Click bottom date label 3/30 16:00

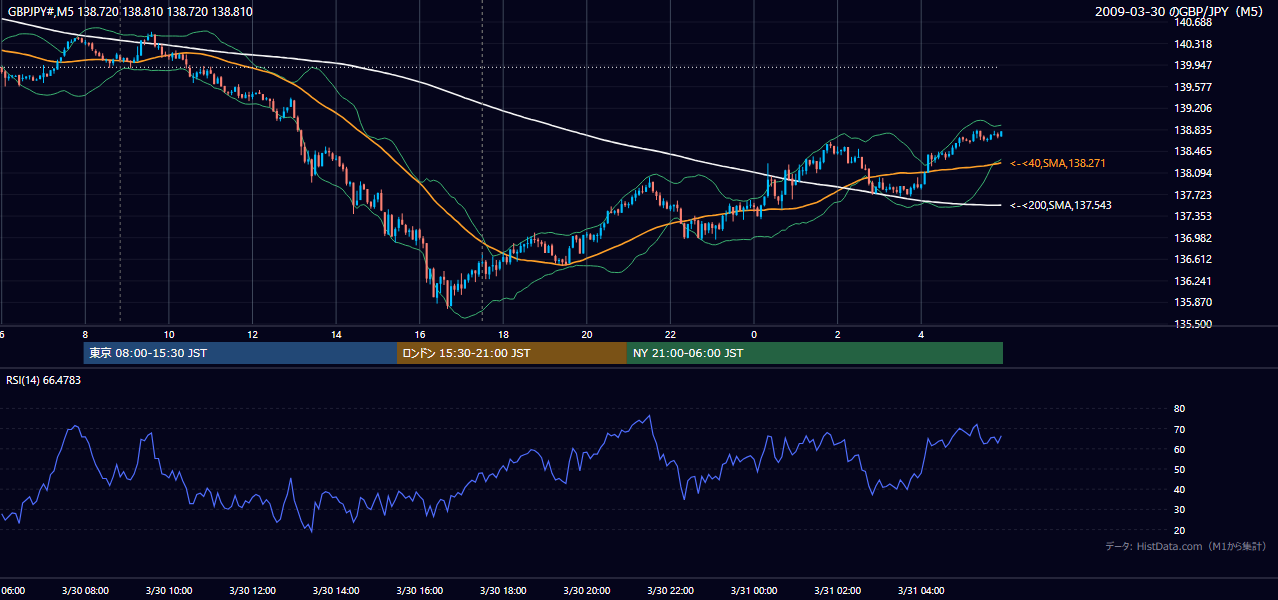point(419,590)
